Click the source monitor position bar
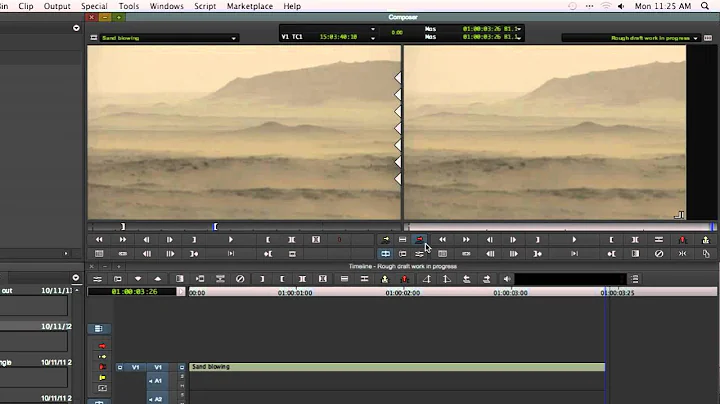Screen dimensions: 720x404 pos(244,227)
